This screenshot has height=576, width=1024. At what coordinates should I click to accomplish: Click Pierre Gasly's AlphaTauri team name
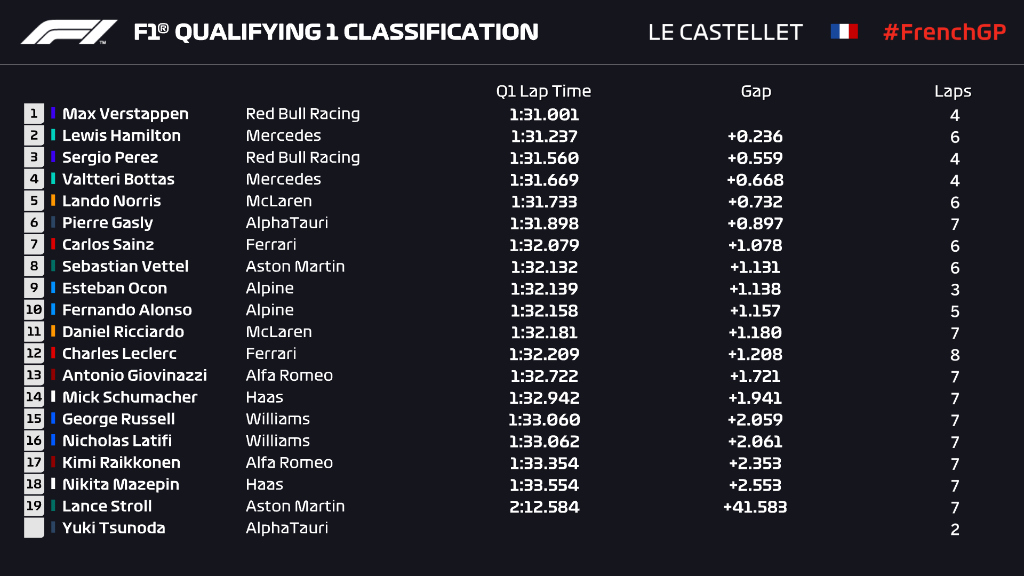tap(287, 223)
